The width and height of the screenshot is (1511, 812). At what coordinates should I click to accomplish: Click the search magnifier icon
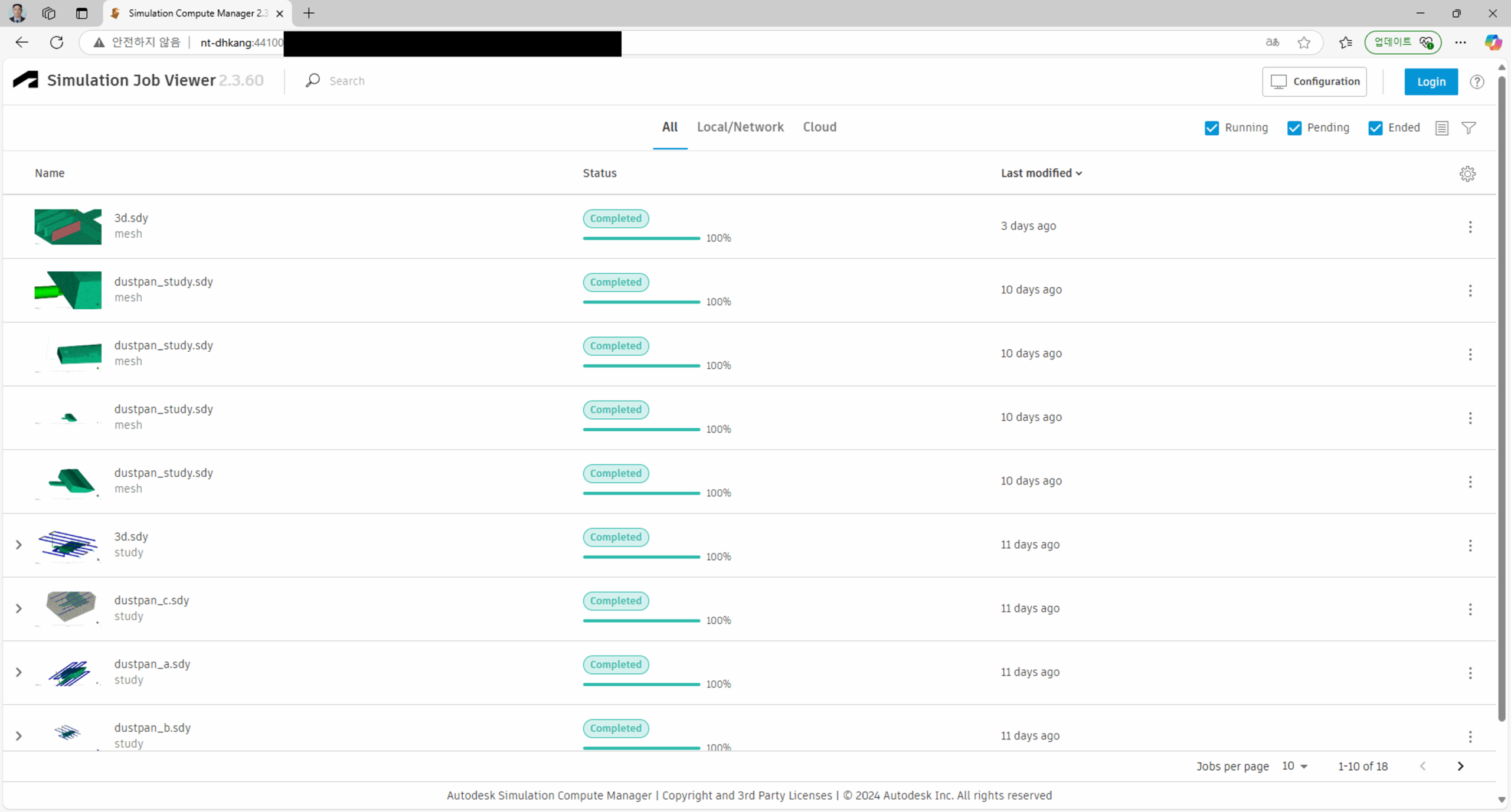pos(313,80)
